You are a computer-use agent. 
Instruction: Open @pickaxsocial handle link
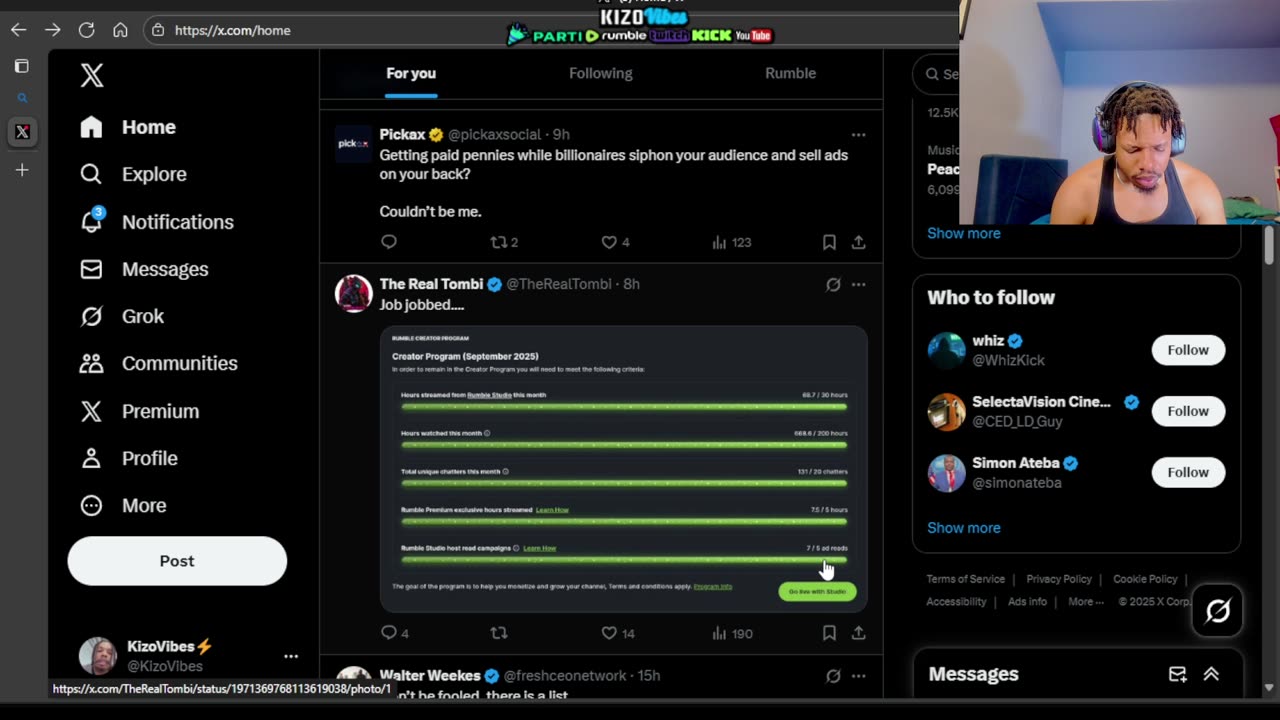(494, 134)
